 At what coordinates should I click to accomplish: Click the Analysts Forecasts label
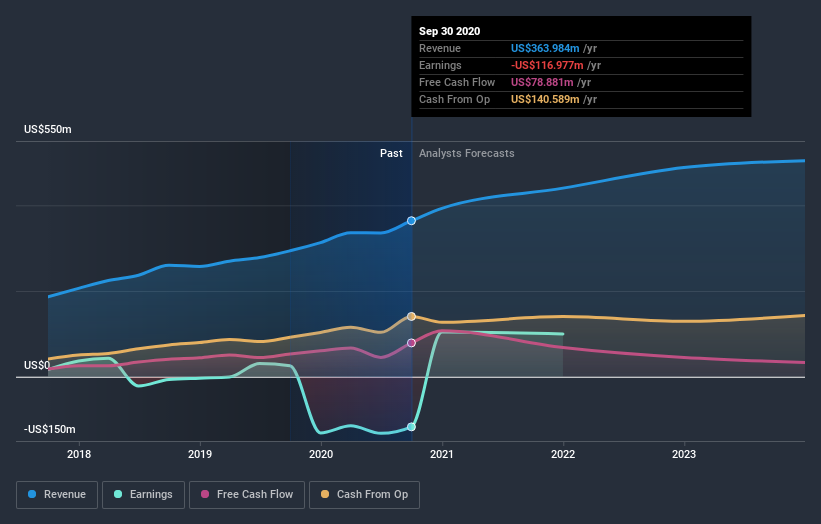pos(467,153)
